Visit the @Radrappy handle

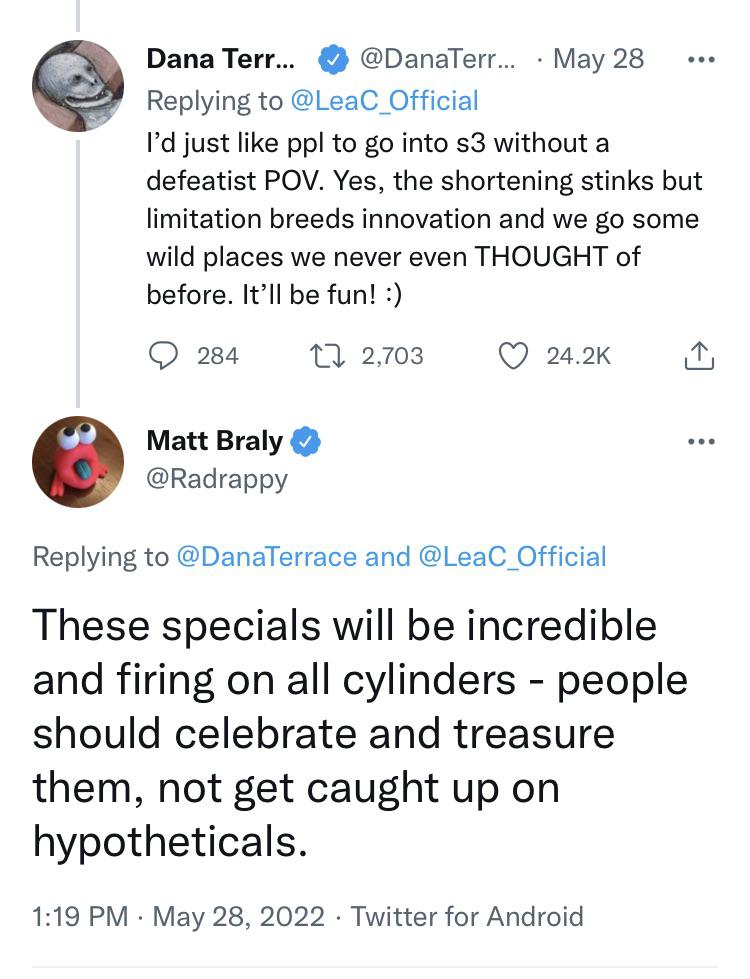[217, 479]
